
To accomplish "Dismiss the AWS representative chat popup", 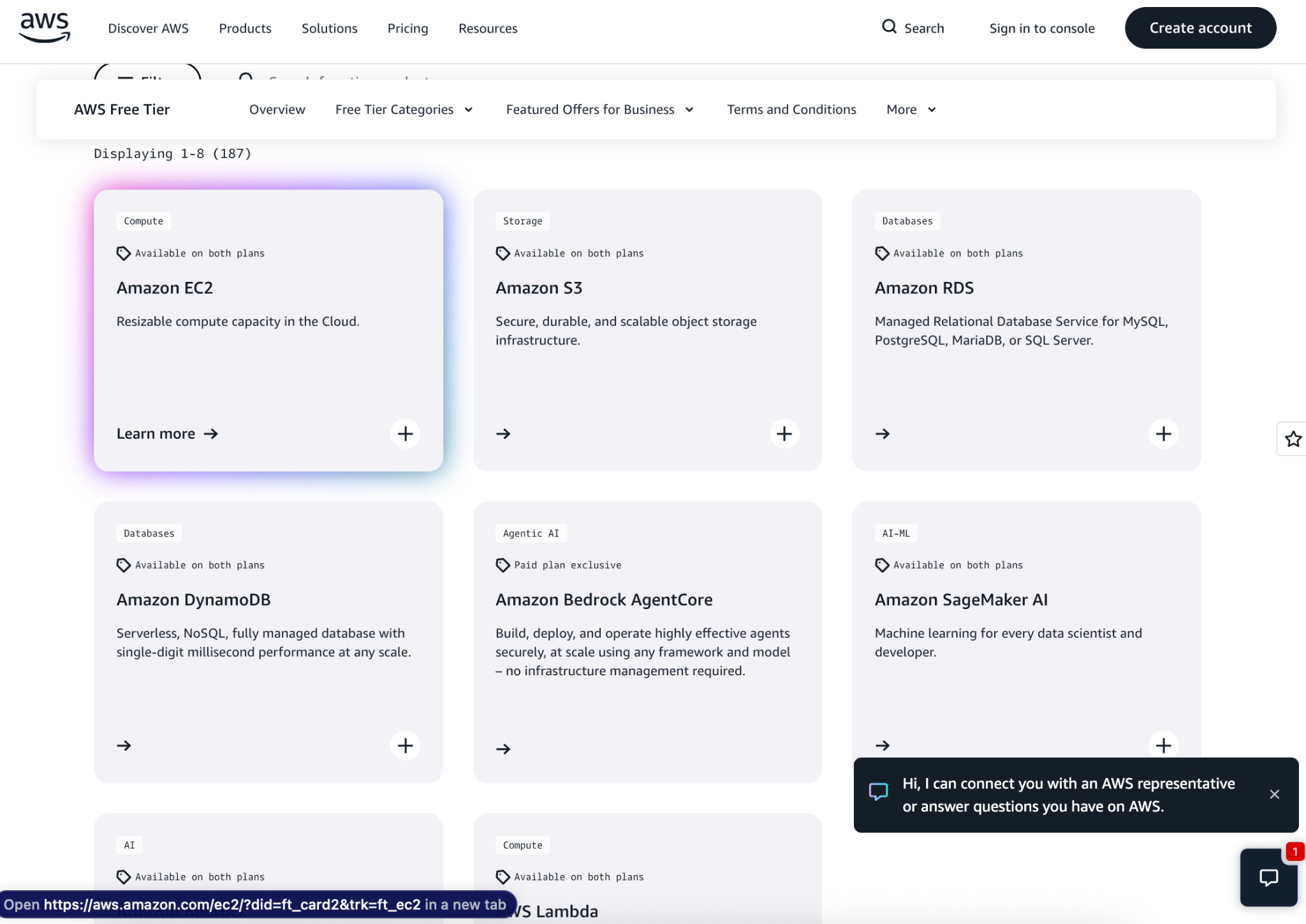I will click(x=1274, y=795).
